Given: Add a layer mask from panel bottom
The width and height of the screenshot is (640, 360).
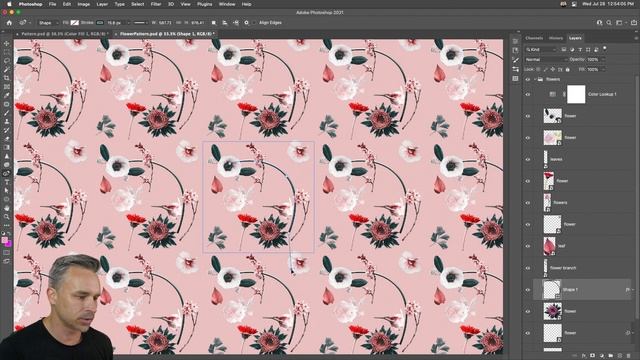Looking at the screenshot, I should tap(593, 356).
